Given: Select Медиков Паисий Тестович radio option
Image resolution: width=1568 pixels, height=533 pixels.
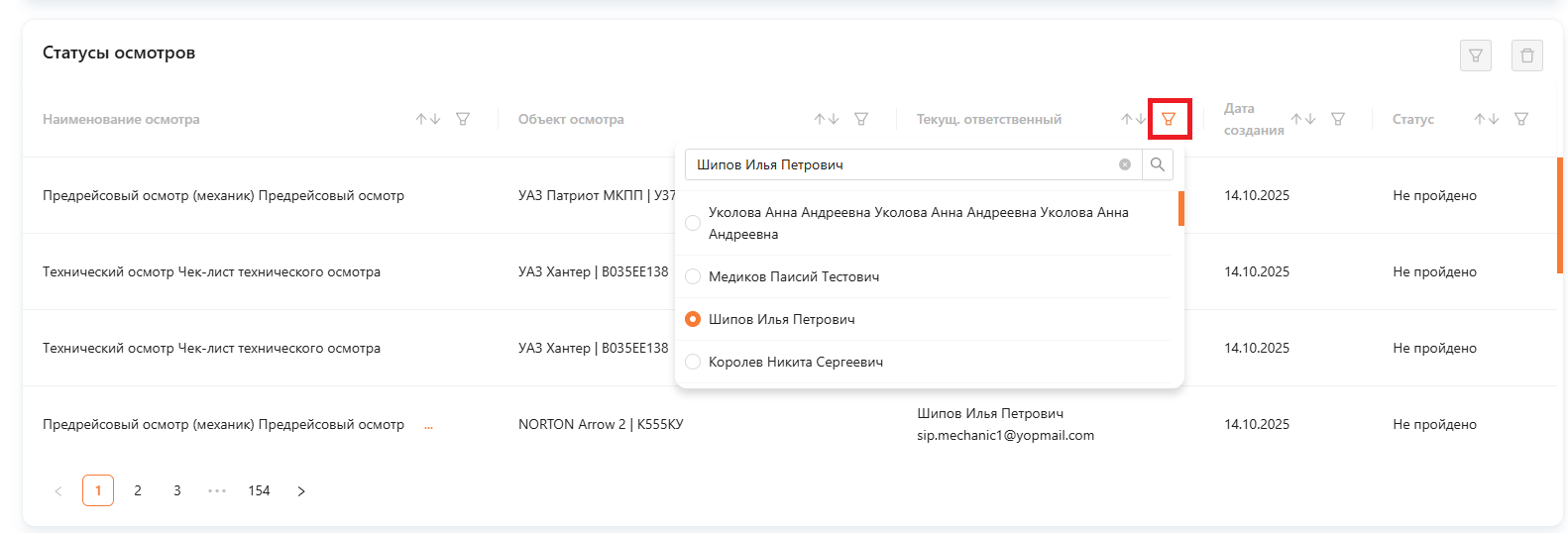Looking at the screenshot, I should click(693, 276).
